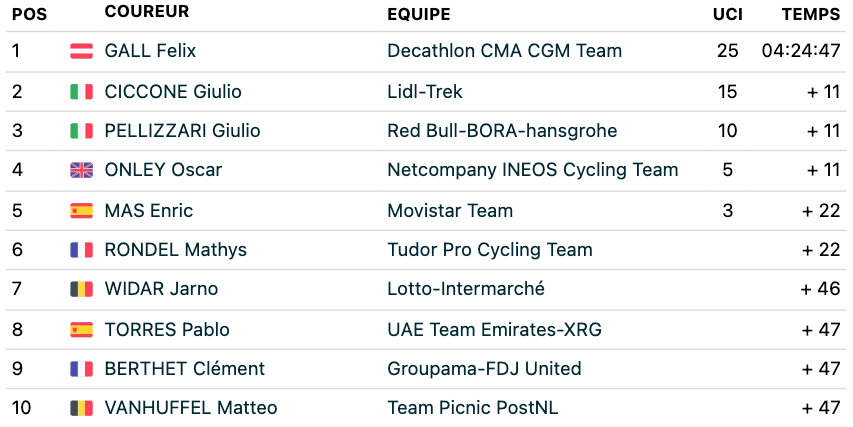Sort by the POS column header
The image size is (853, 427).
click(30, 14)
